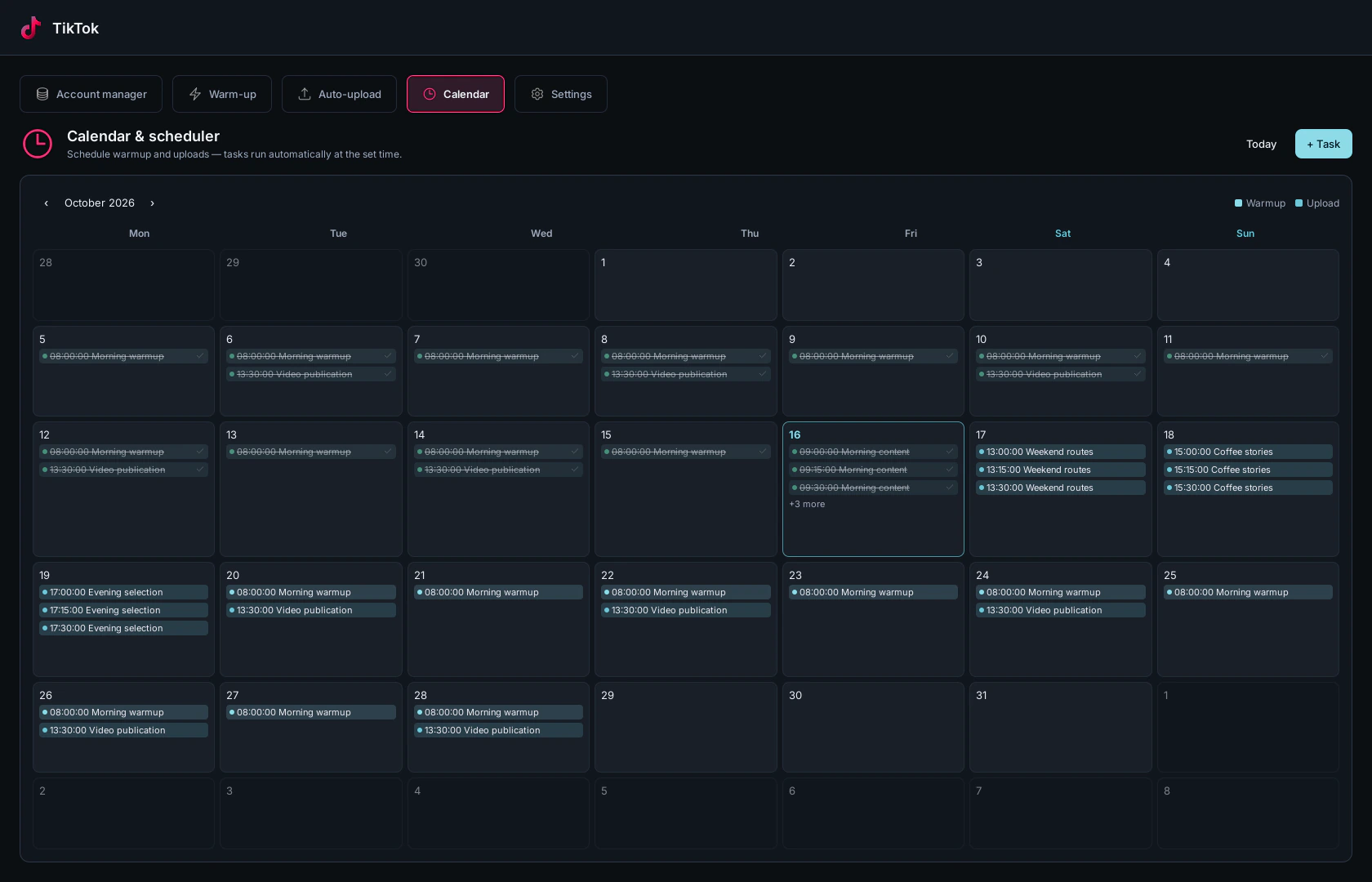Screen dimensions: 1372x882
Task: Open the Account manager tab
Action: click(91, 94)
